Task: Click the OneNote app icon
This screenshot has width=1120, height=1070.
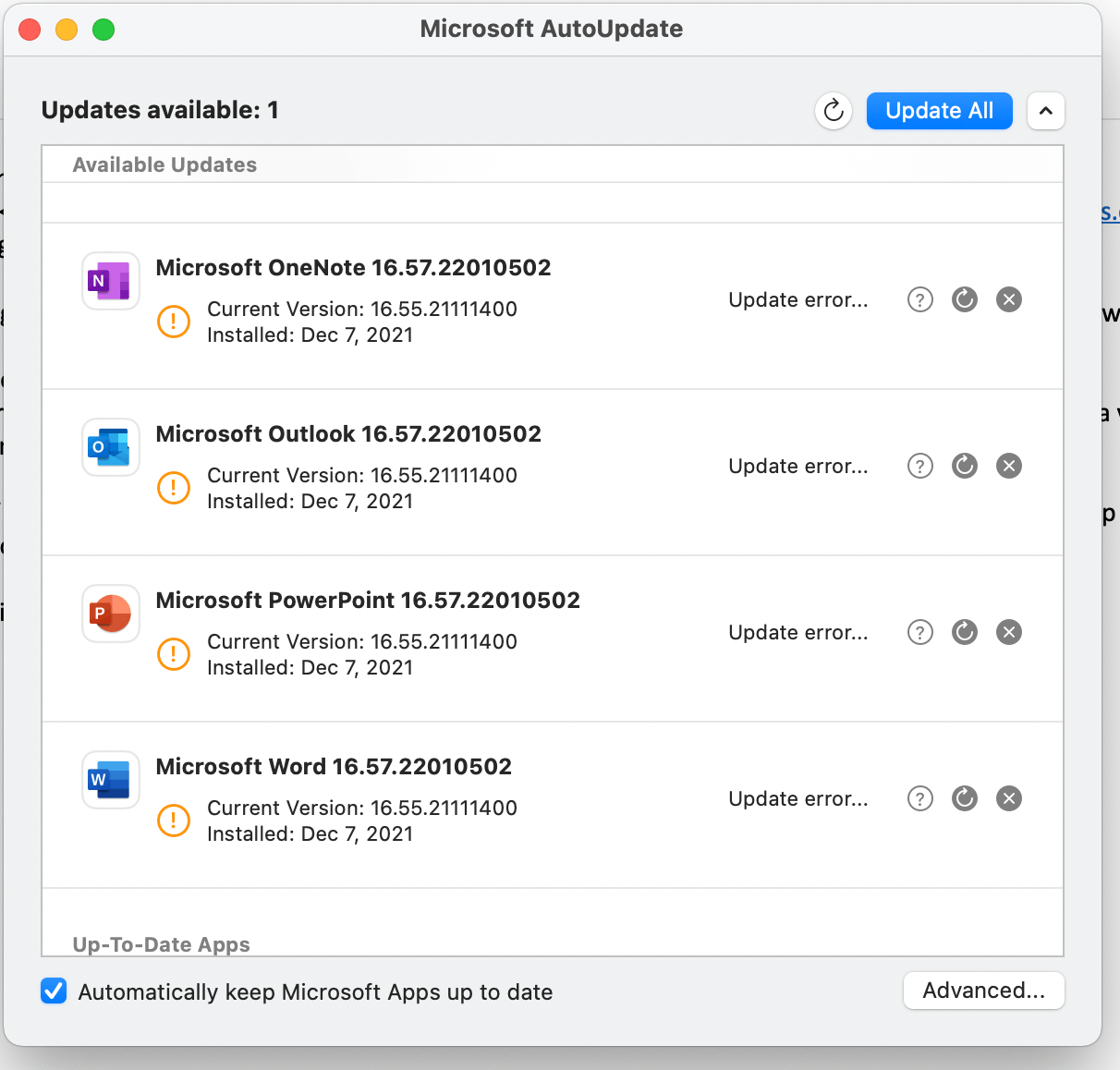Action: point(111,281)
